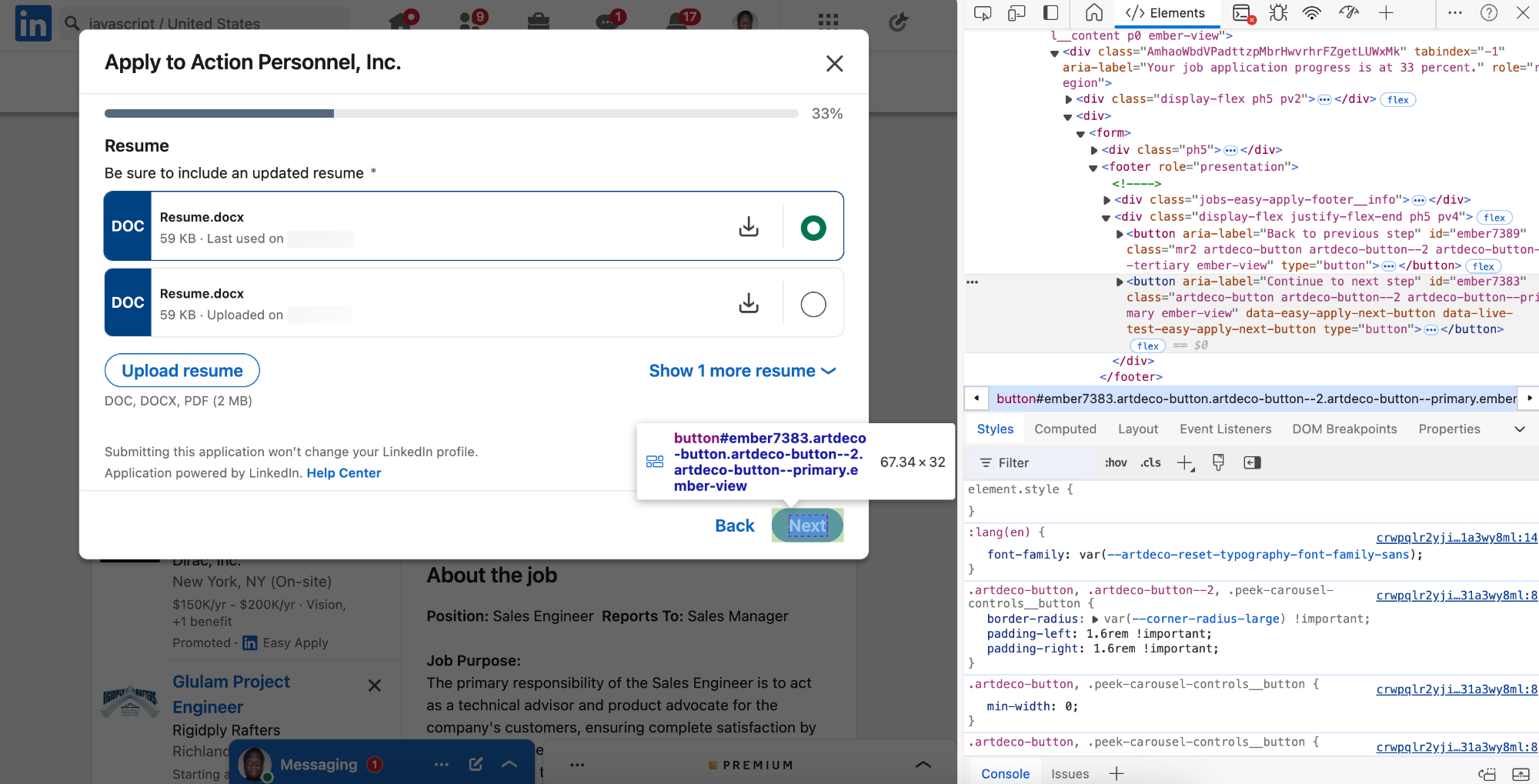Screen dimensions: 1539x784
Task: Expand border-radius shorthand triangle
Action: 1095,619
